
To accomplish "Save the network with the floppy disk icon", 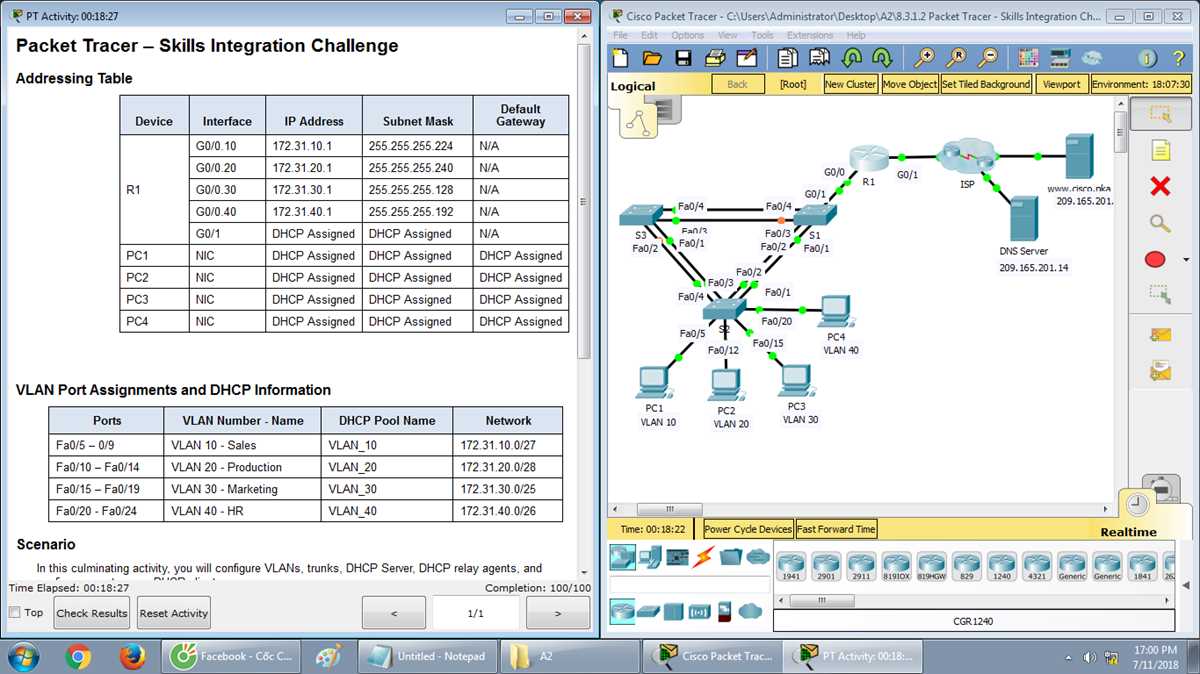I will tap(683, 58).
